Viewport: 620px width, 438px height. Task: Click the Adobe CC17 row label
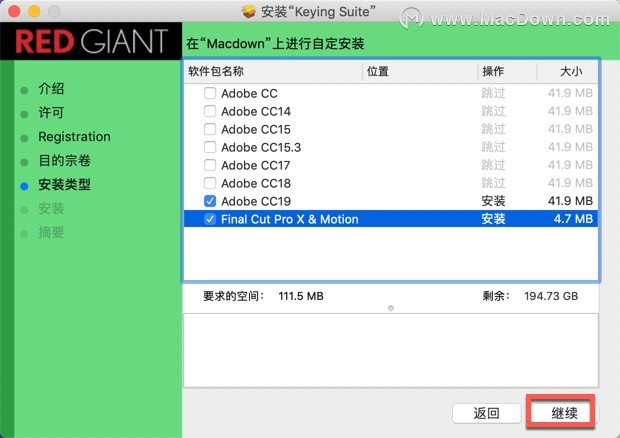(x=255, y=165)
